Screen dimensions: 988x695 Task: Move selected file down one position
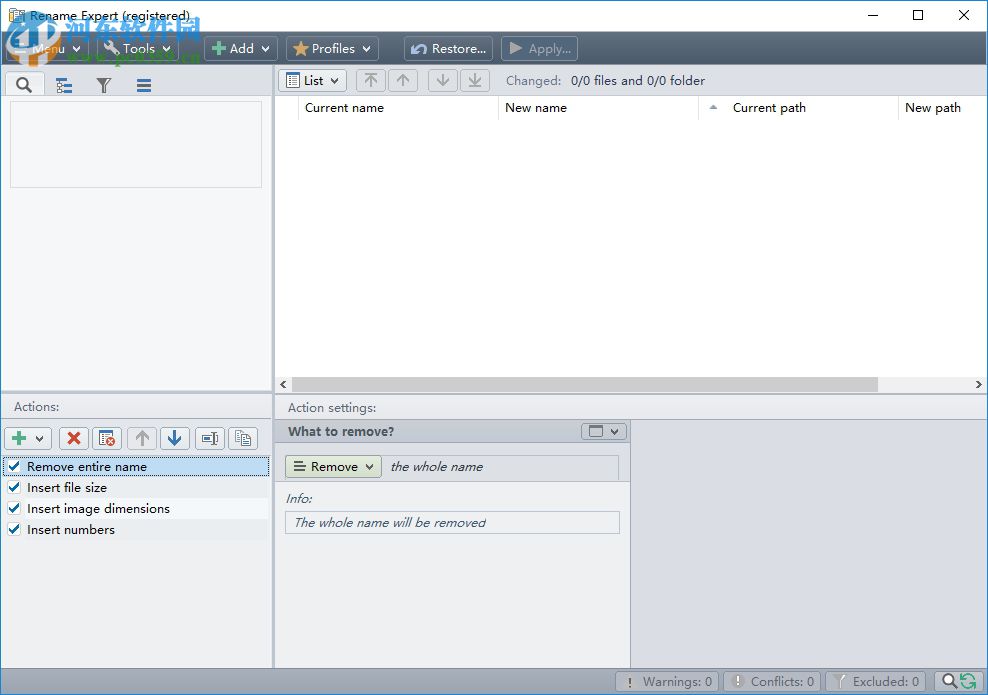[x=443, y=81]
